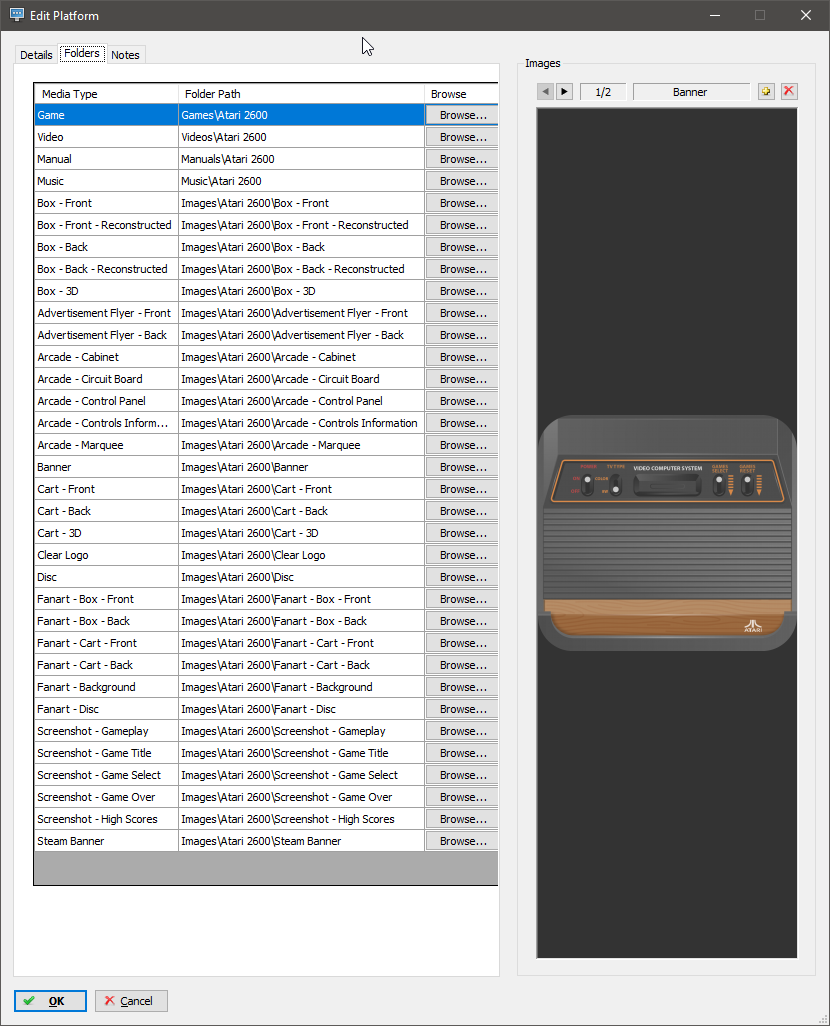Click the Manuals\Atari 2600 folder path
The image size is (830, 1026).
[x=302, y=159]
